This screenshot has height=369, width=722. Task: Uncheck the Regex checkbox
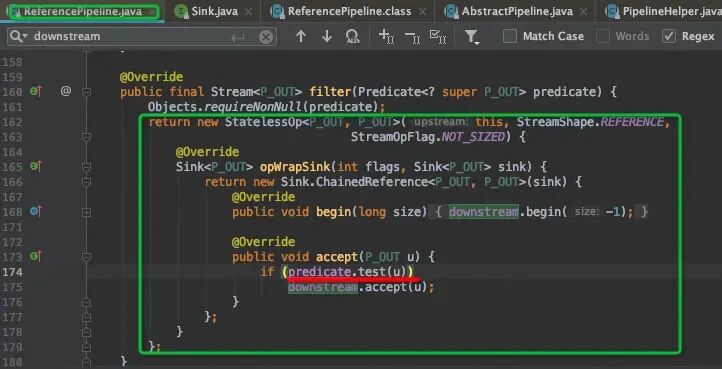tap(669, 36)
